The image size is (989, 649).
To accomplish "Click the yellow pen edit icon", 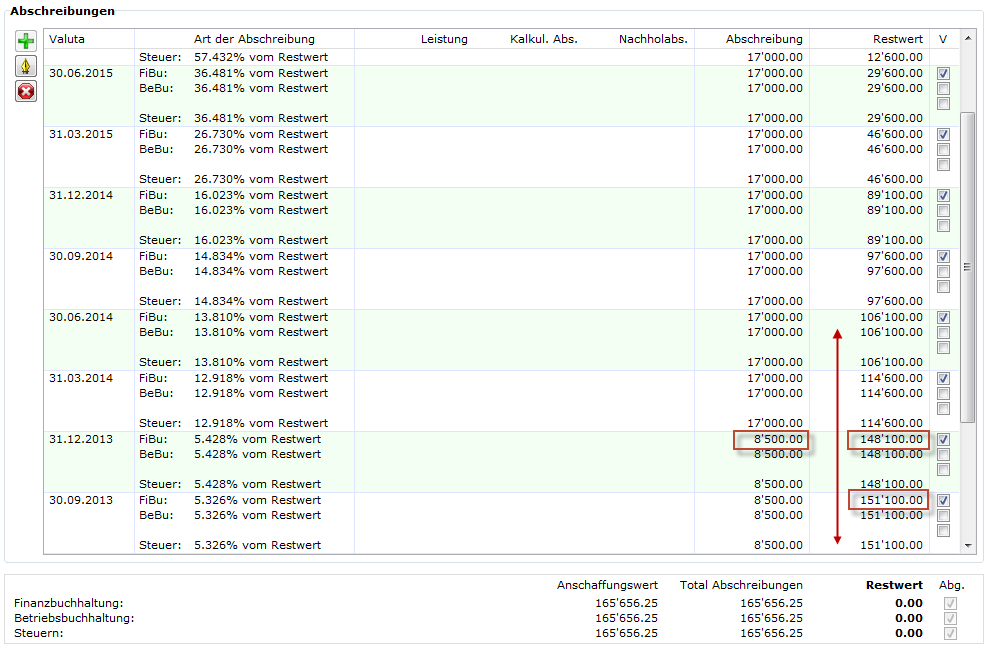I will [x=26, y=66].
